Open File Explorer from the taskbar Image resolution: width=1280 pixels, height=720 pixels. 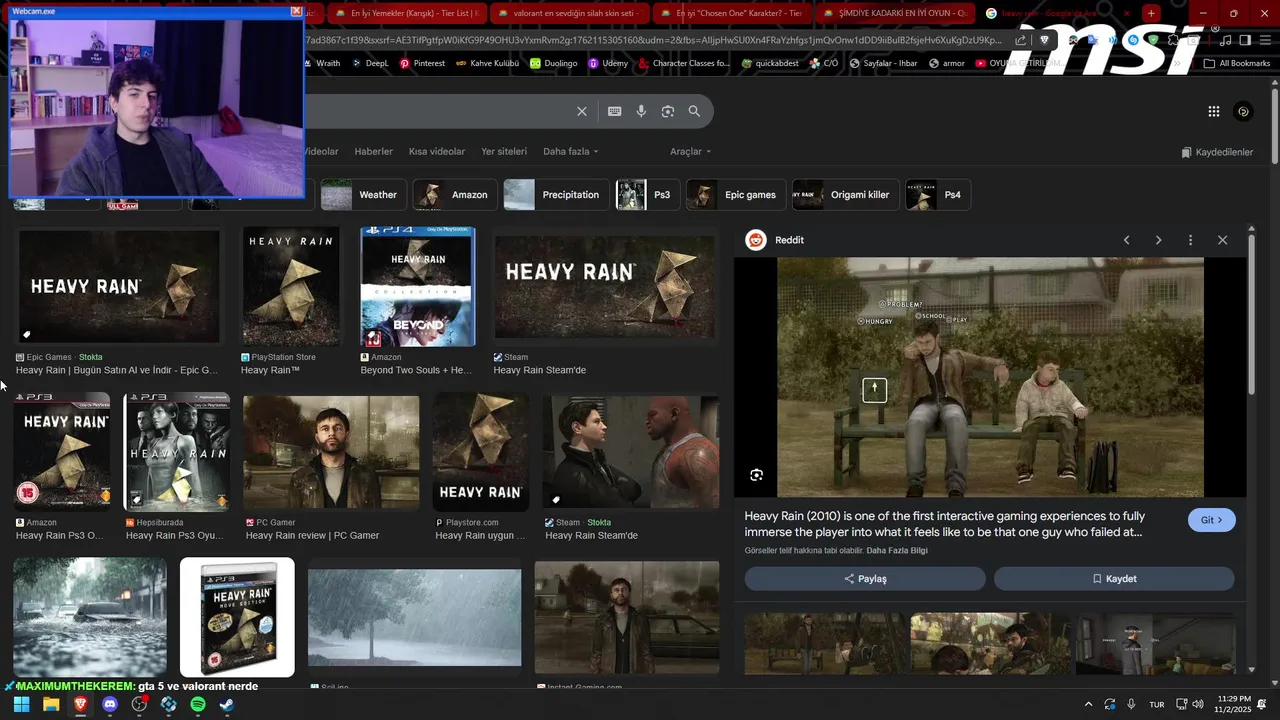(x=51, y=704)
